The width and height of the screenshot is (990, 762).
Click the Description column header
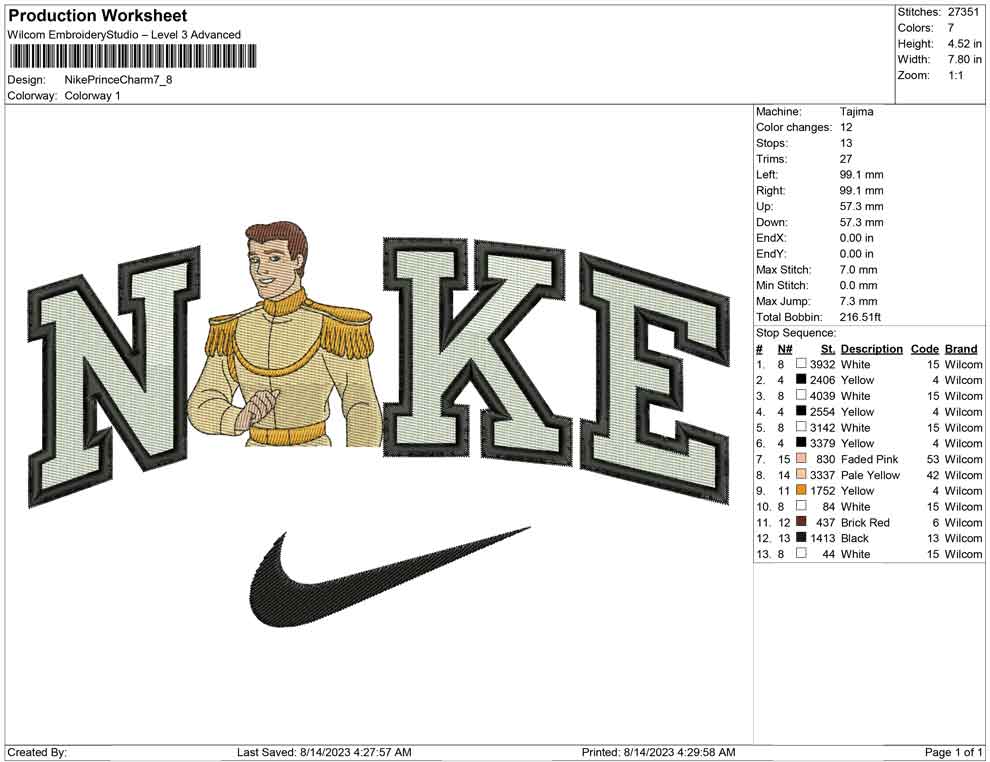(871, 349)
